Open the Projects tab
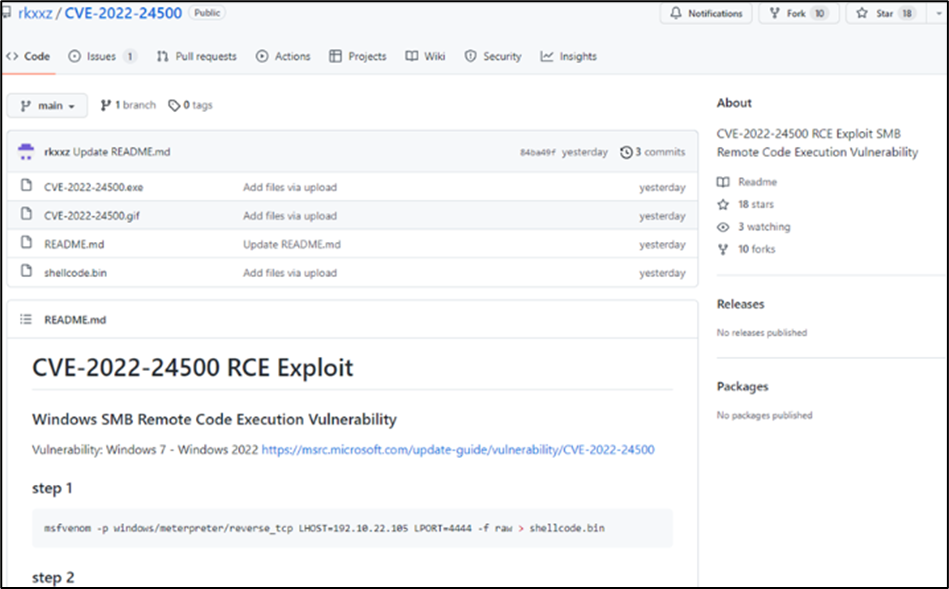The image size is (949, 589). pyautogui.click(x=358, y=56)
